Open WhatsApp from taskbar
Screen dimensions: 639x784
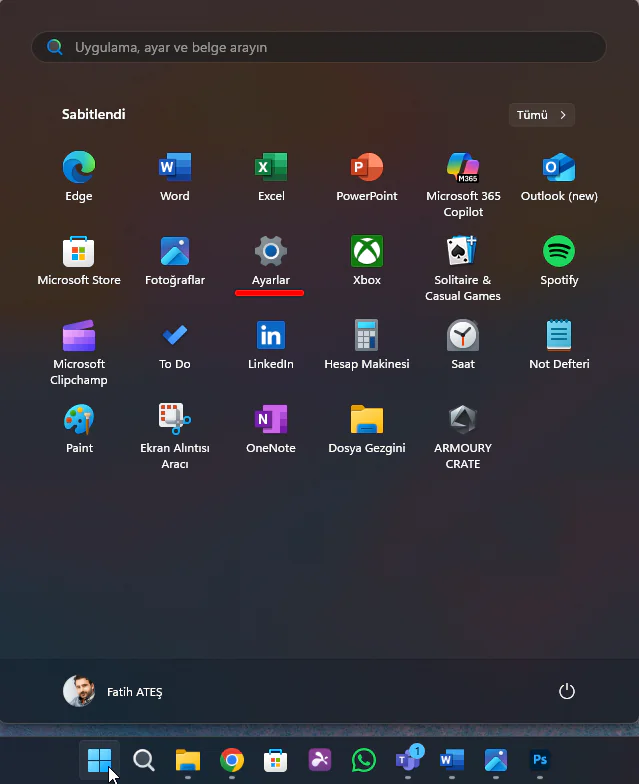point(364,760)
